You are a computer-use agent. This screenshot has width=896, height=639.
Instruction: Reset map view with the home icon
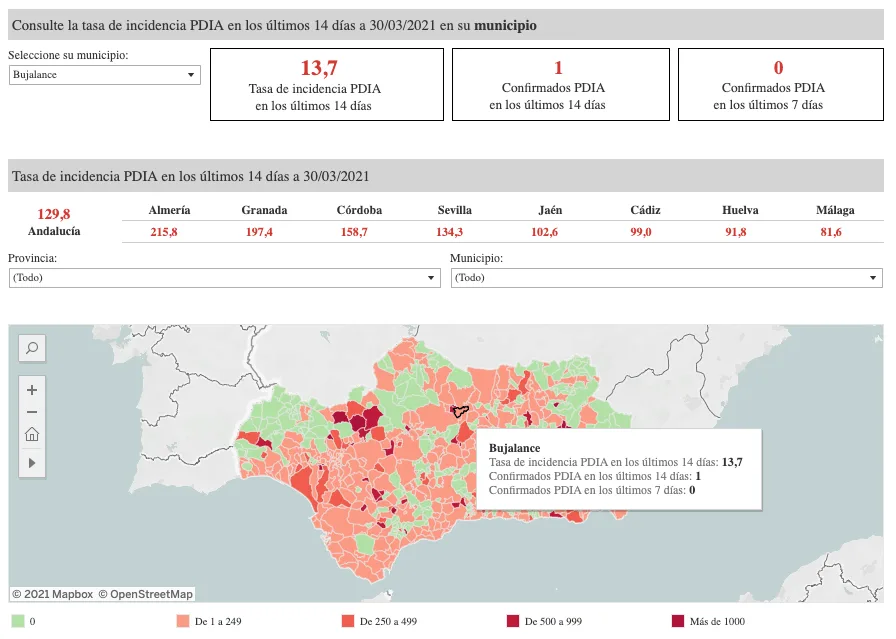click(x=32, y=434)
